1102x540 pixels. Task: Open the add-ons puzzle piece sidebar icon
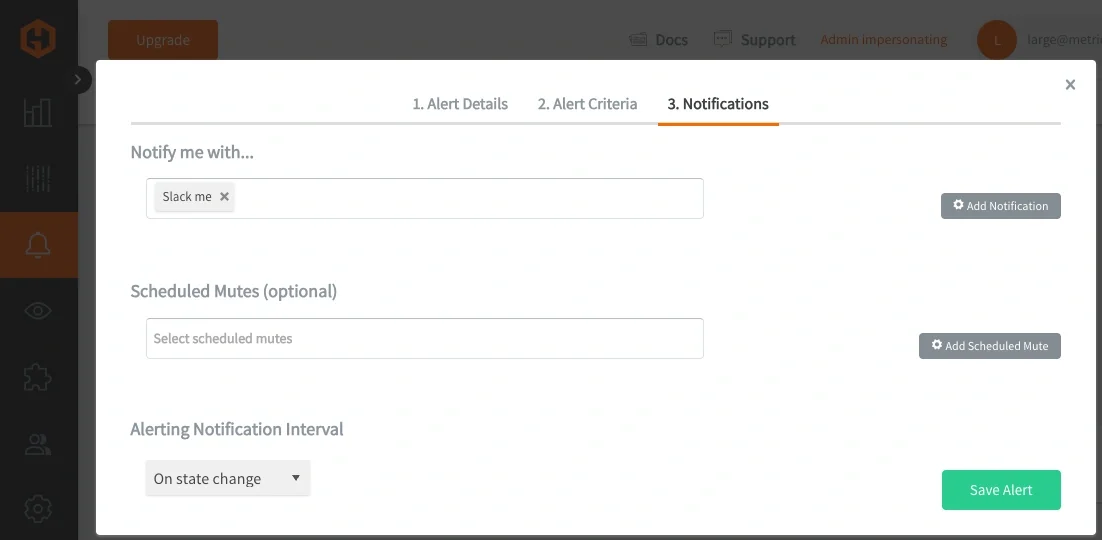(38, 378)
